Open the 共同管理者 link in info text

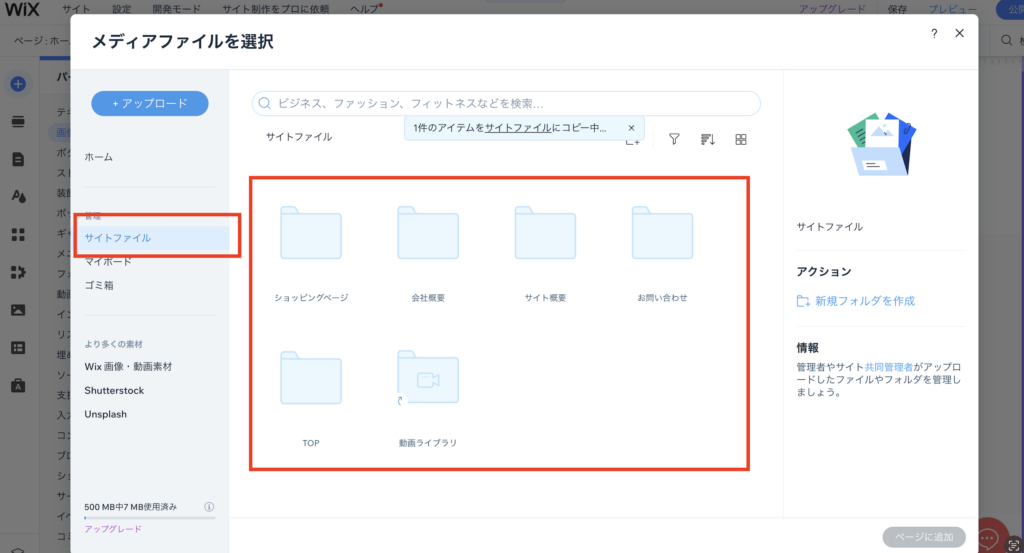pos(888,367)
